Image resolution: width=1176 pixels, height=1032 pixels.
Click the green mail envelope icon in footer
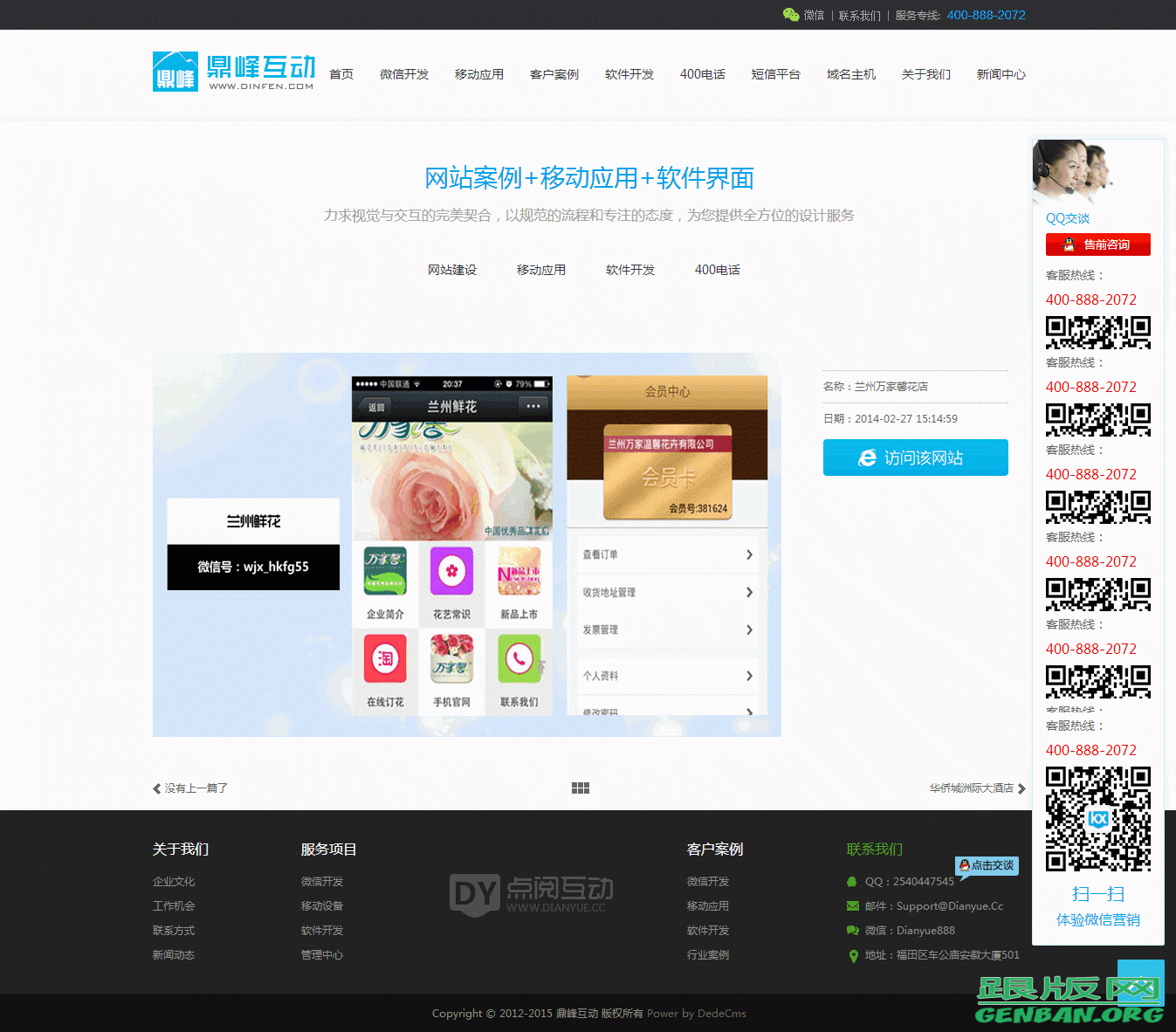point(853,905)
